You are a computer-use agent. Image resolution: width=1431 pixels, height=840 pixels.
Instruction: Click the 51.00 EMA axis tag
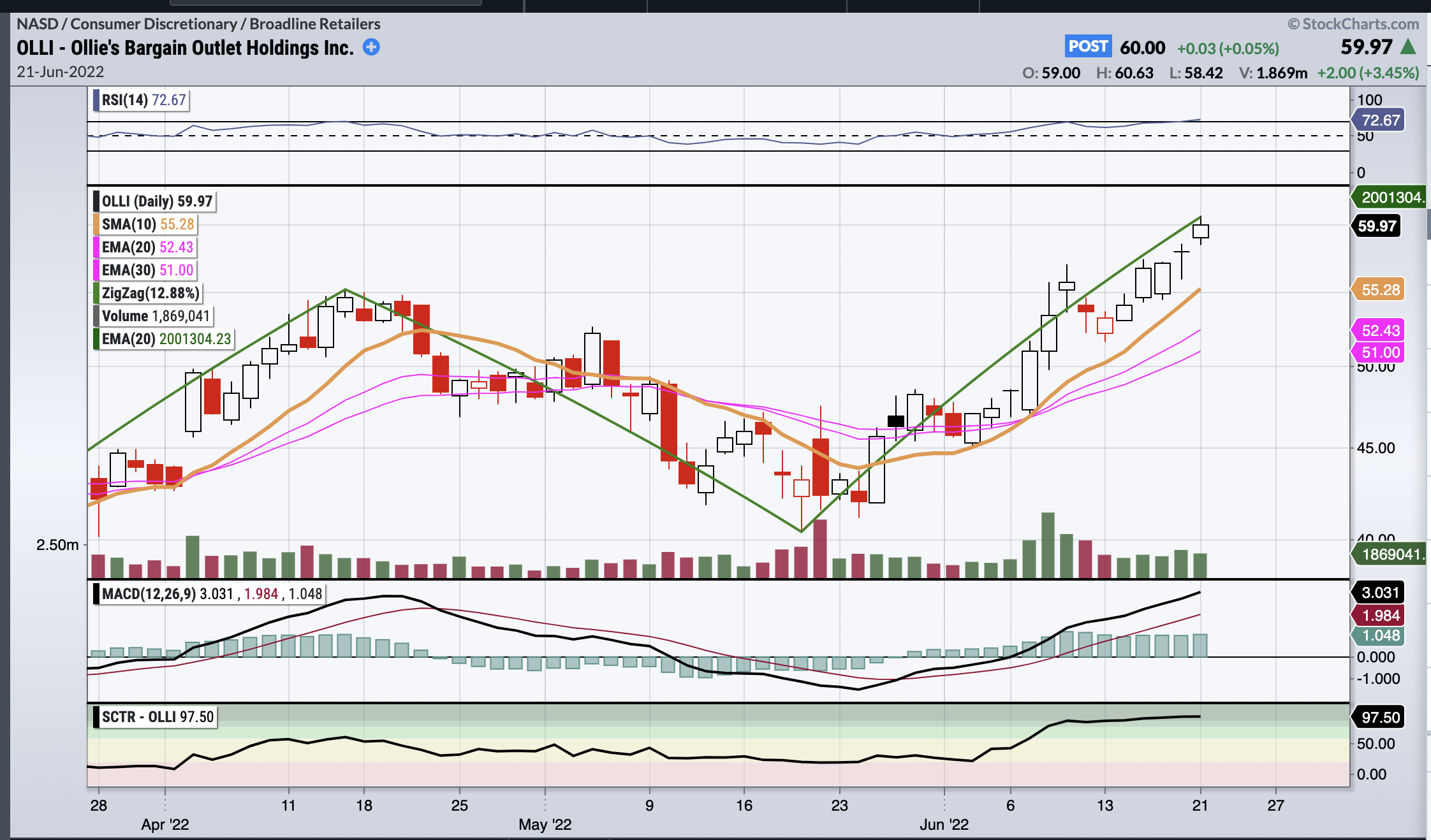pos(1379,352)
